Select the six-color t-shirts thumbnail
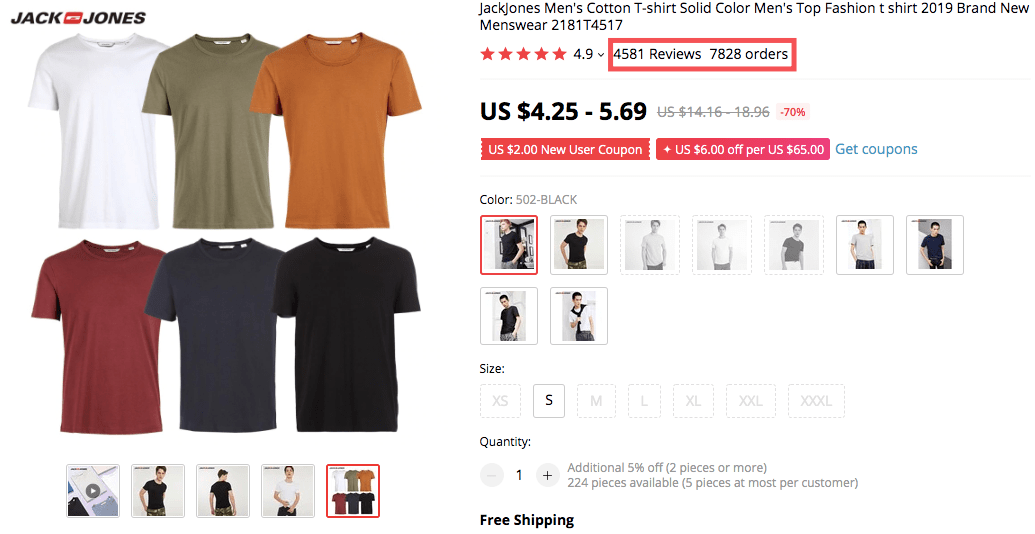1035x534 pixels. [353, 490]
